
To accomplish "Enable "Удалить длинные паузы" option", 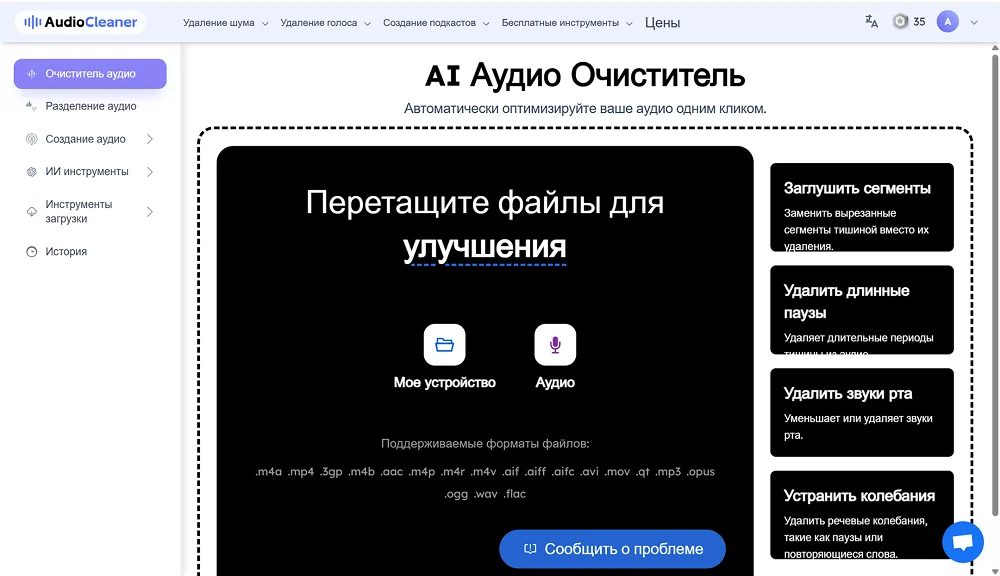I will coord(861,310).
